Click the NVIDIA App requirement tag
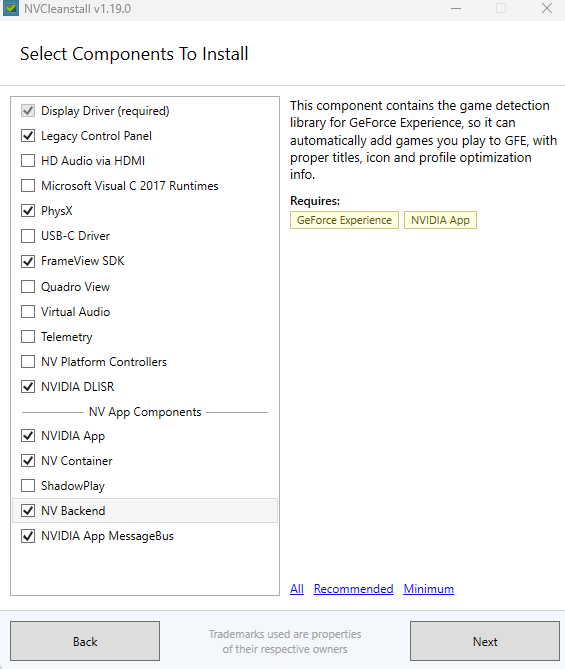The width and height of the screenshot is (565, 669). [x=440, y=220]
